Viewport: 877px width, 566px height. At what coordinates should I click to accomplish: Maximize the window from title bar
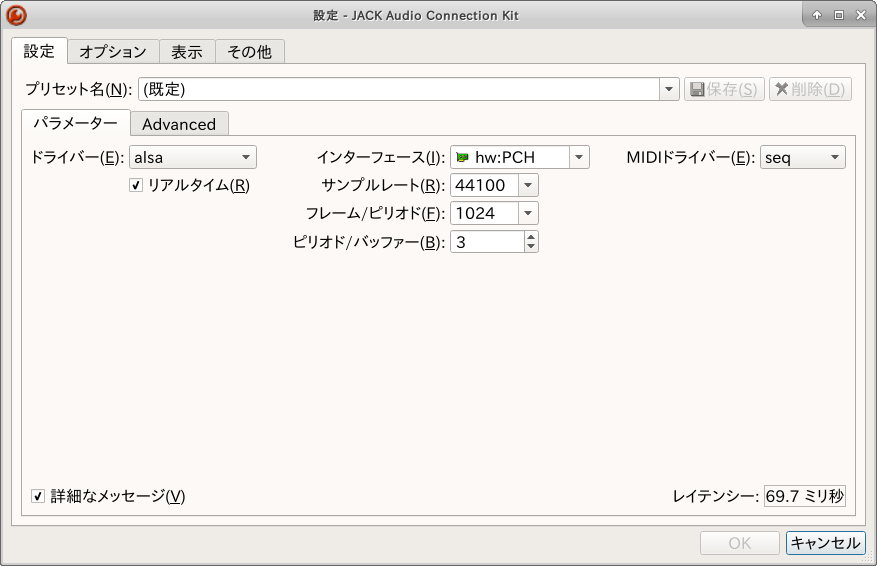point(839,15)
